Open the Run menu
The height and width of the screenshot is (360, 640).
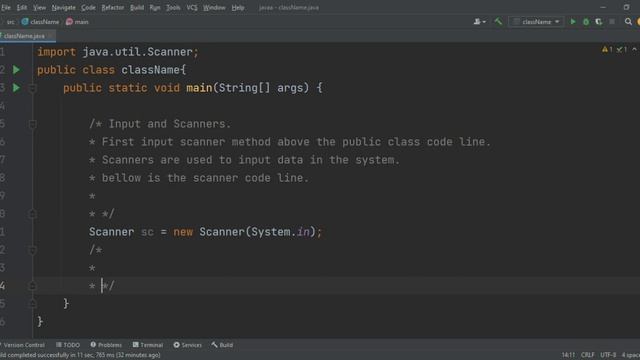(x=155, y=7)
